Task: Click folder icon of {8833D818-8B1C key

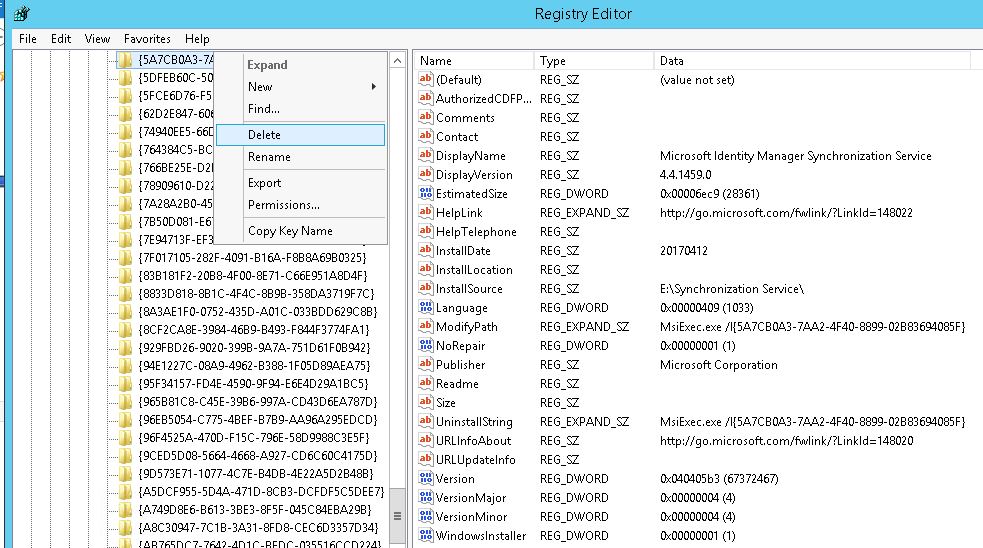Action: pyautogui.click(x=125, y=293)
